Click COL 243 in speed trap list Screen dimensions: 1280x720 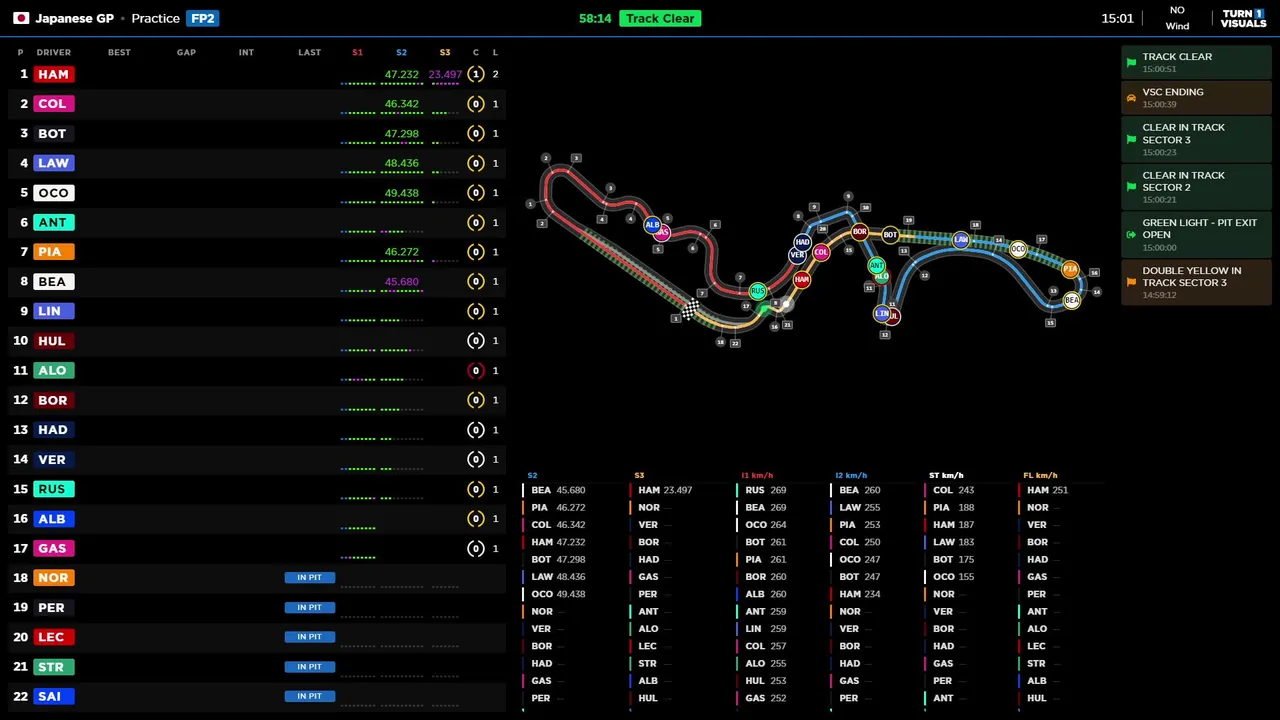point(953,490)
